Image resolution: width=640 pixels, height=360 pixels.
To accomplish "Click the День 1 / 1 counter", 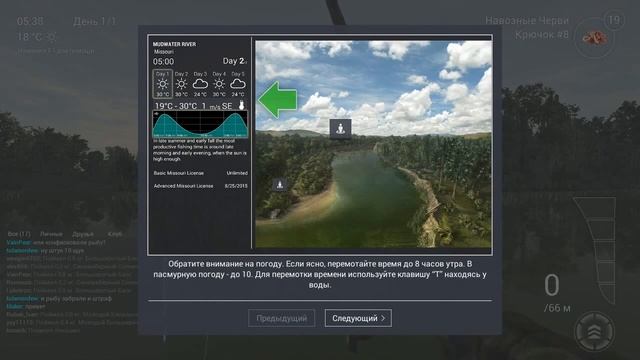I will click(x=94, y=21).
